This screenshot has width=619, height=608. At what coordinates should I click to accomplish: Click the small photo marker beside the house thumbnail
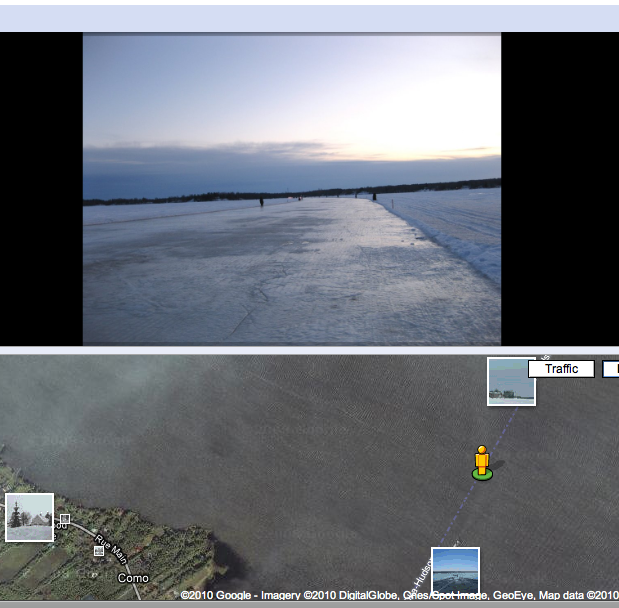(65, 519)
